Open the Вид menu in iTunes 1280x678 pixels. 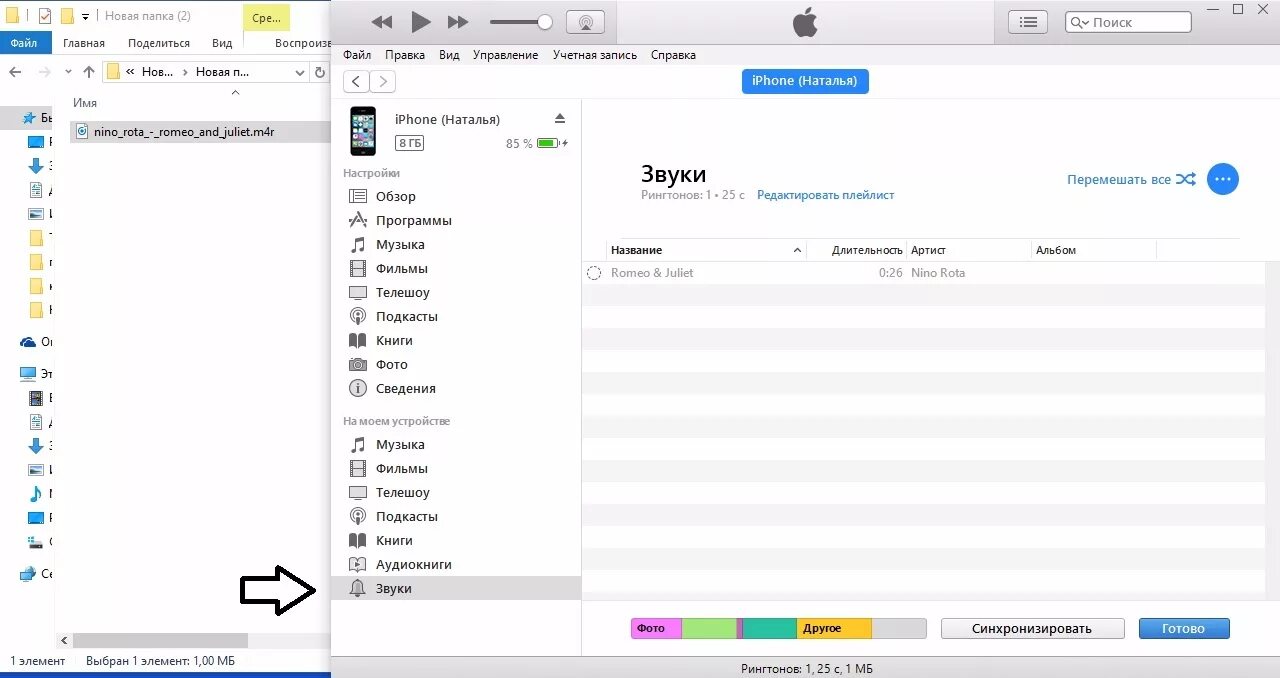click(x=450, y=55)
